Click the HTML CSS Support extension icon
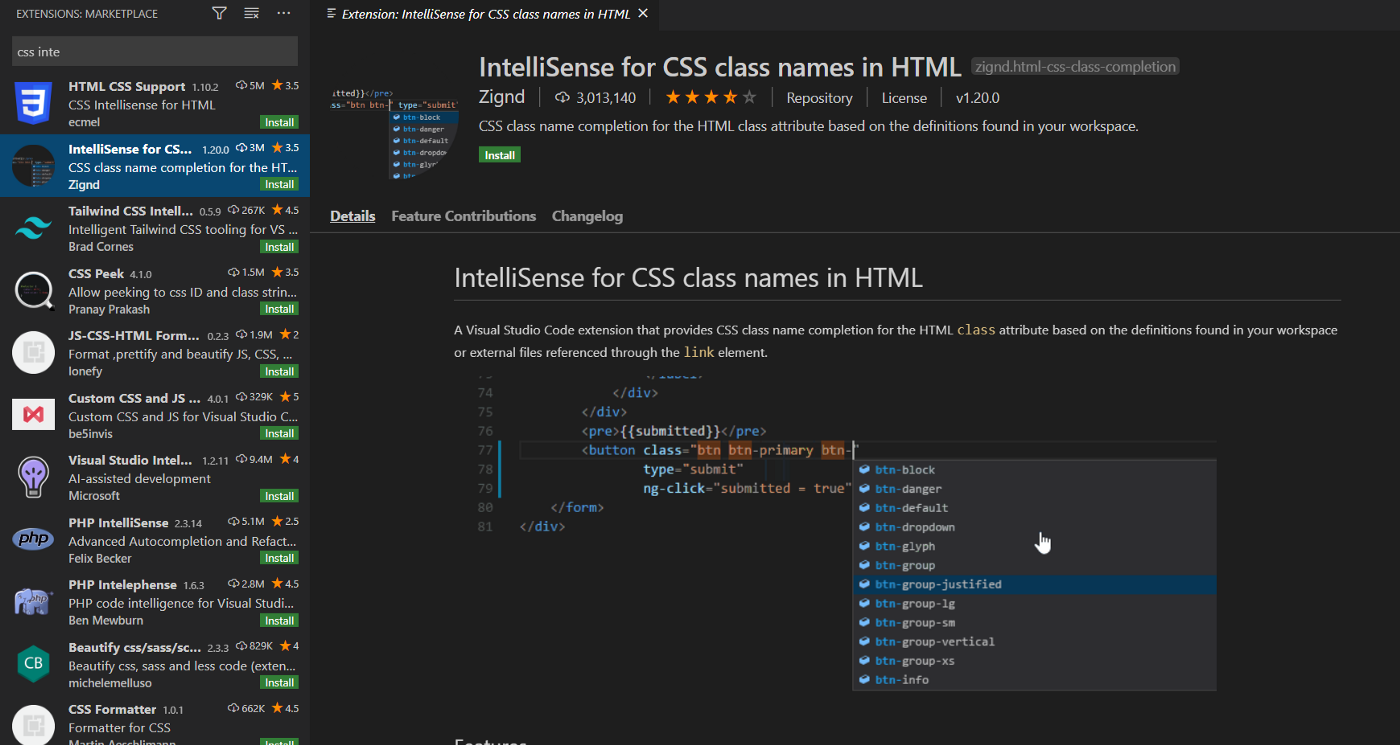Image resolution: width=1400 pixels, height=745 pixels. [33, 104]
